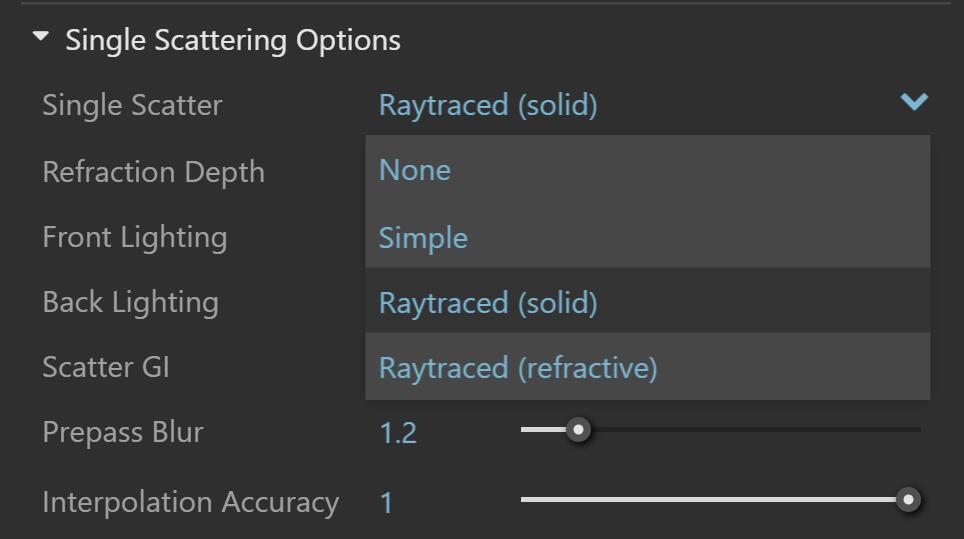Click the Interpolation Accuracy slider handle
The image size is (964, 539).
[908, 499]
